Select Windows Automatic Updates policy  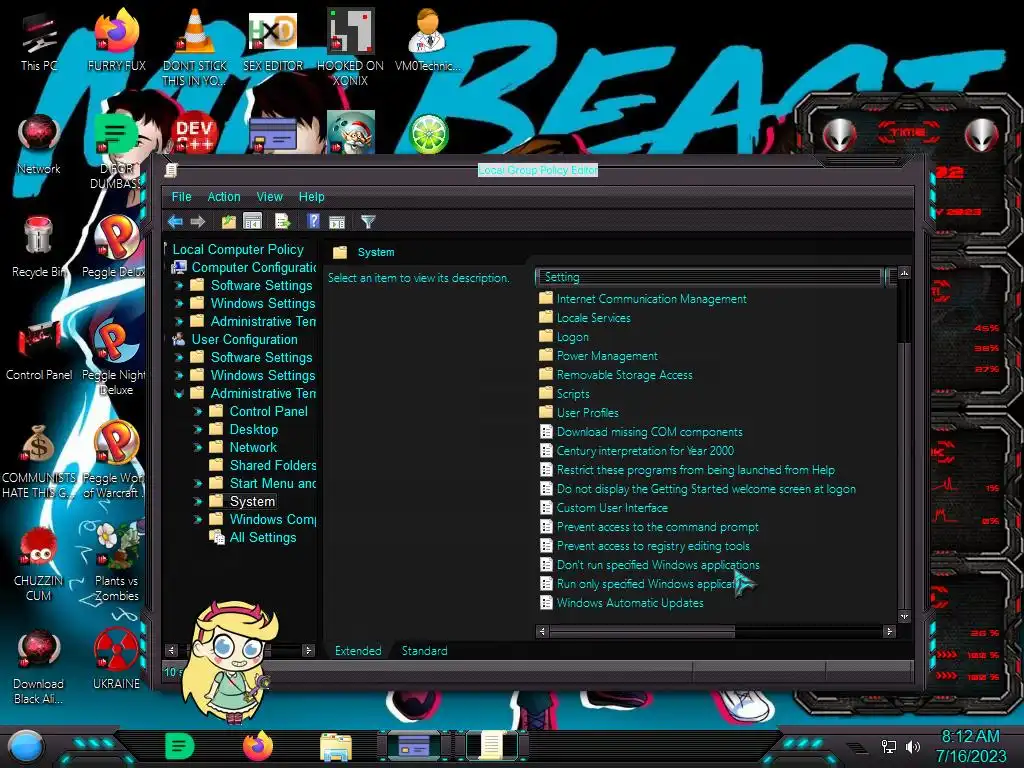[x=630, y=603]
